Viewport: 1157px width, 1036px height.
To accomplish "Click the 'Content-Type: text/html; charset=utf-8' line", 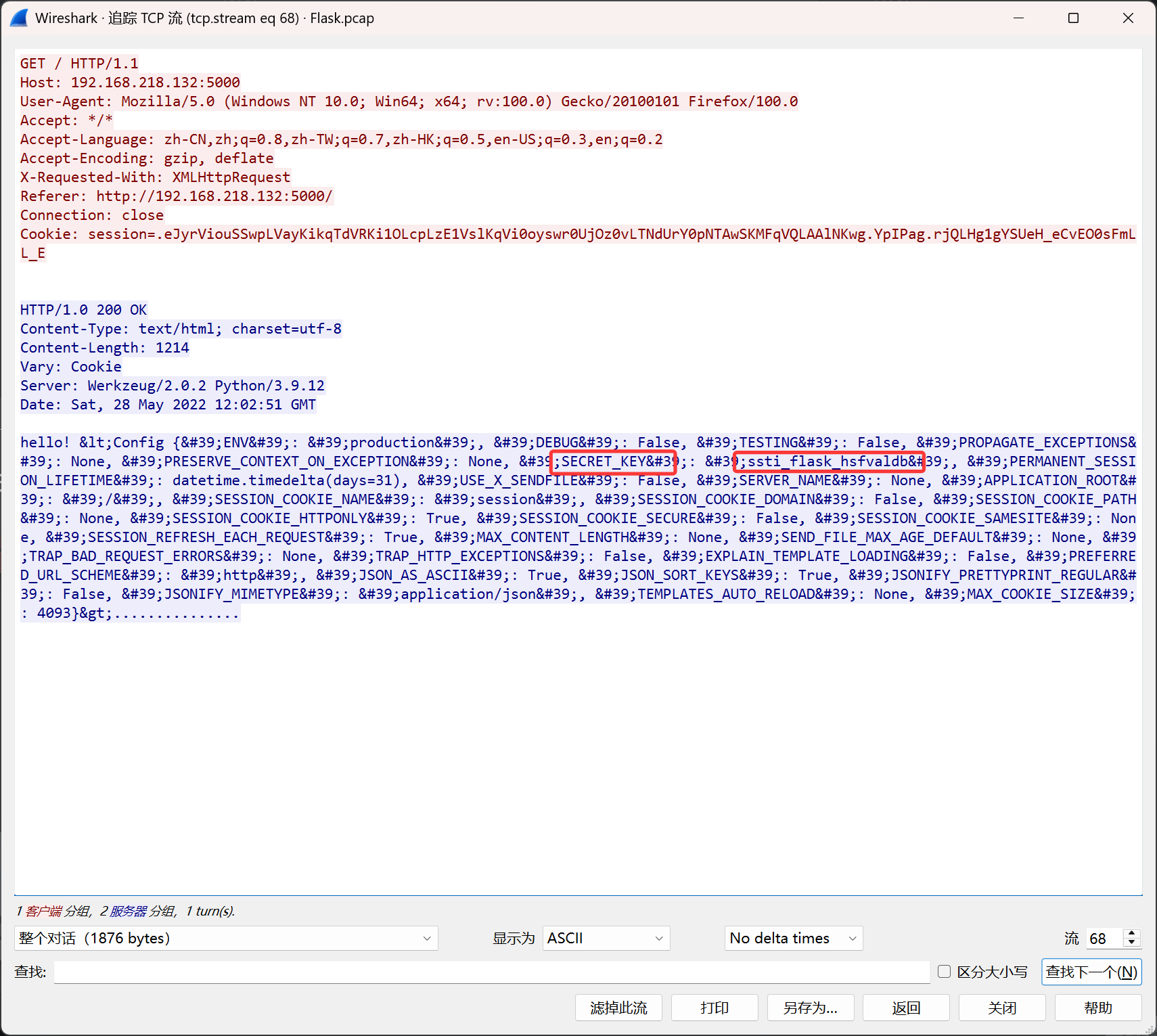I will point(181,329).
